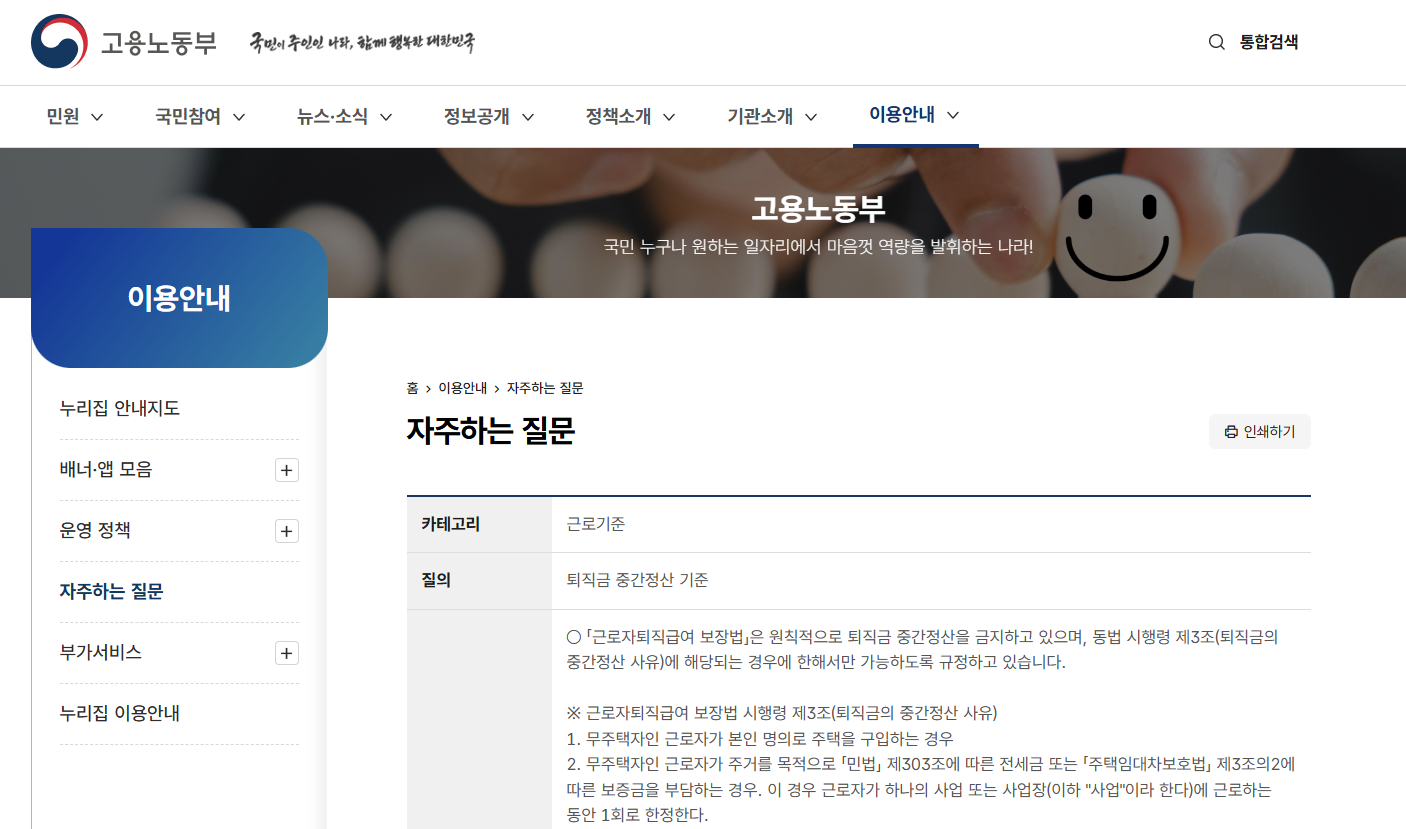This screenshot has width=1406, height=829.
Task: Click the header slogan image
Action: click(362, 43)
